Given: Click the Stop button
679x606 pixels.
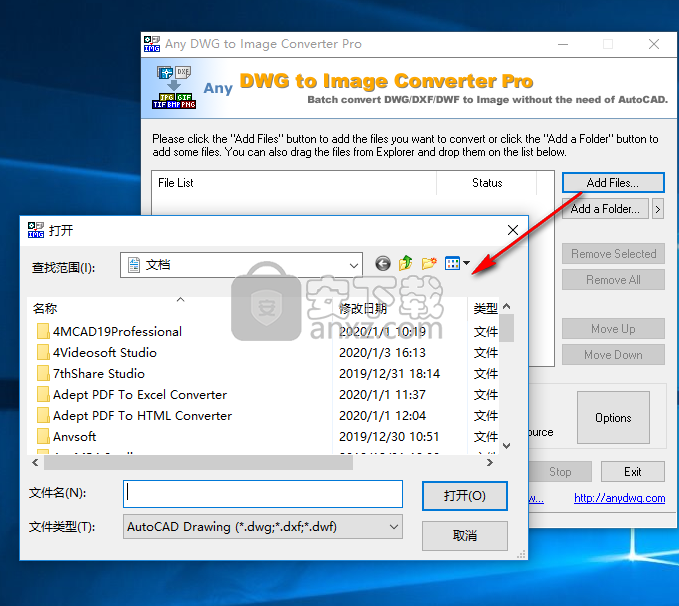Looking at the screenshot, I should (560, 472).
